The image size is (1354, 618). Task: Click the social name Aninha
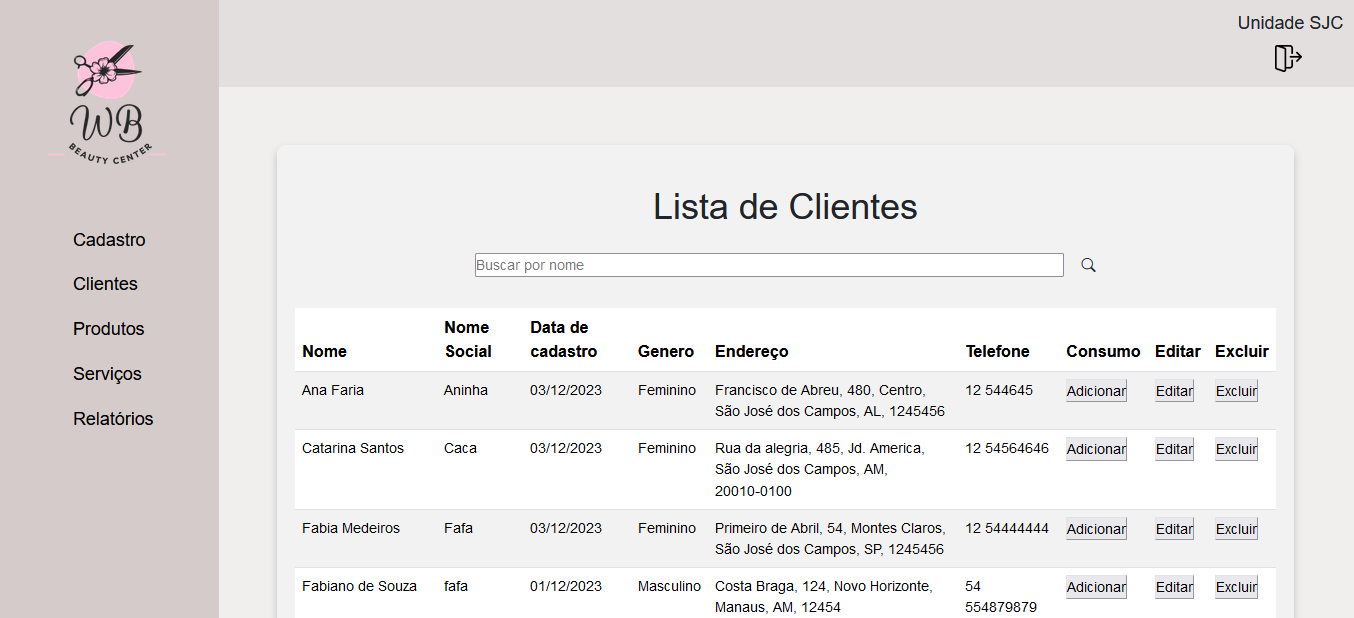coord(466,390)
